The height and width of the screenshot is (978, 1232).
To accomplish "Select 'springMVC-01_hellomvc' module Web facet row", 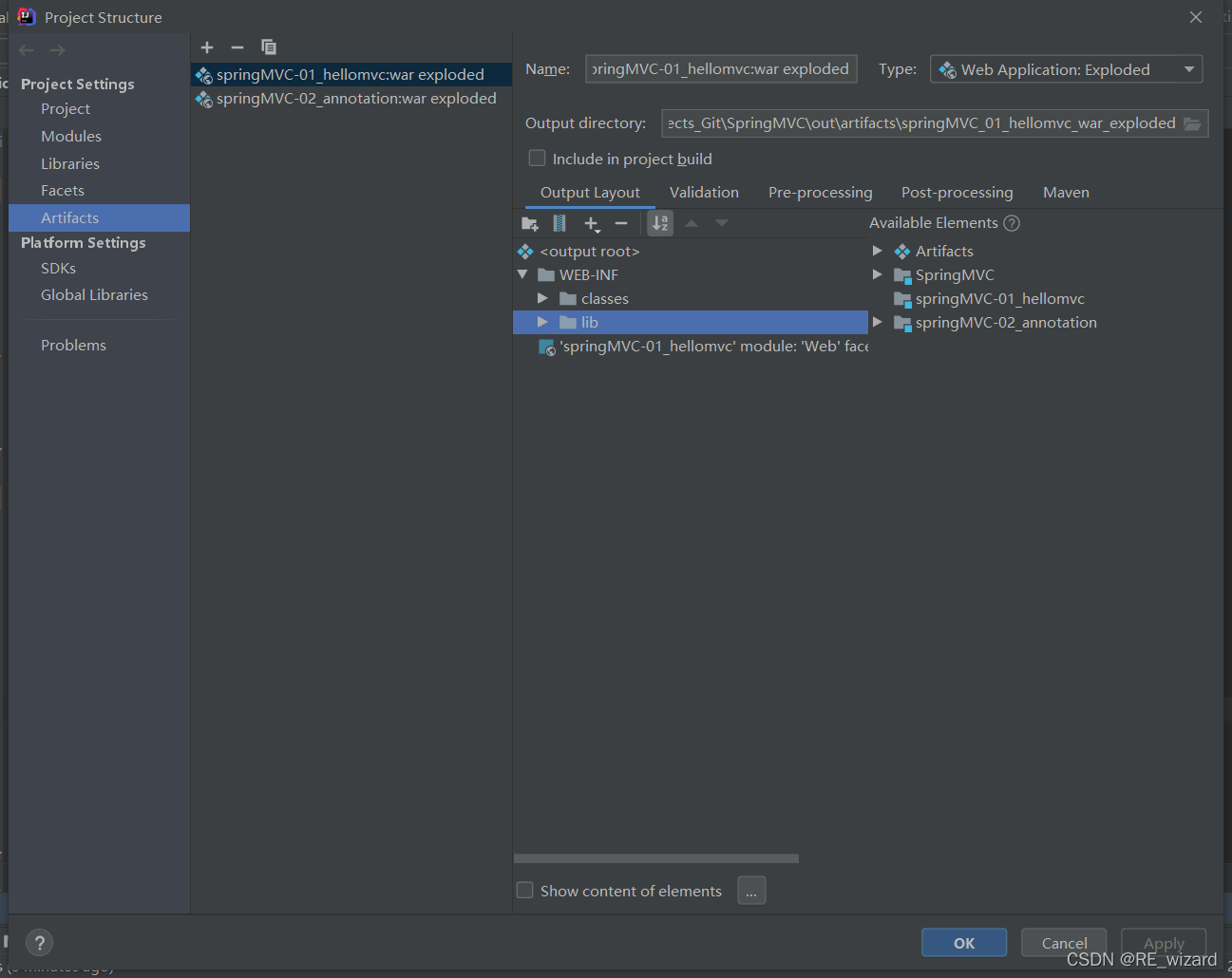I will pos(703,346).
